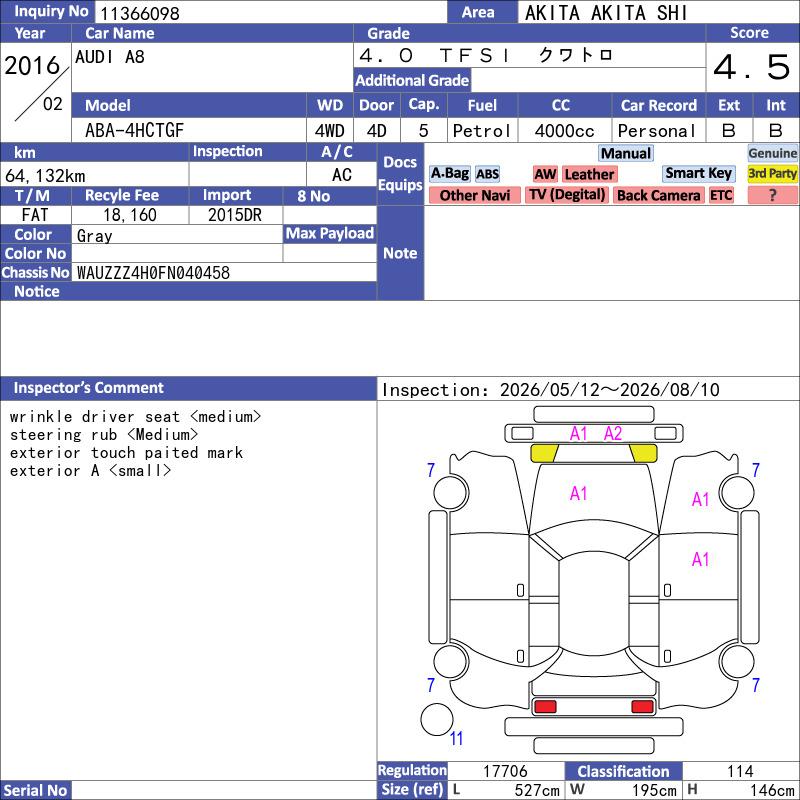Click the length value 527cm

tap(537, 790)
